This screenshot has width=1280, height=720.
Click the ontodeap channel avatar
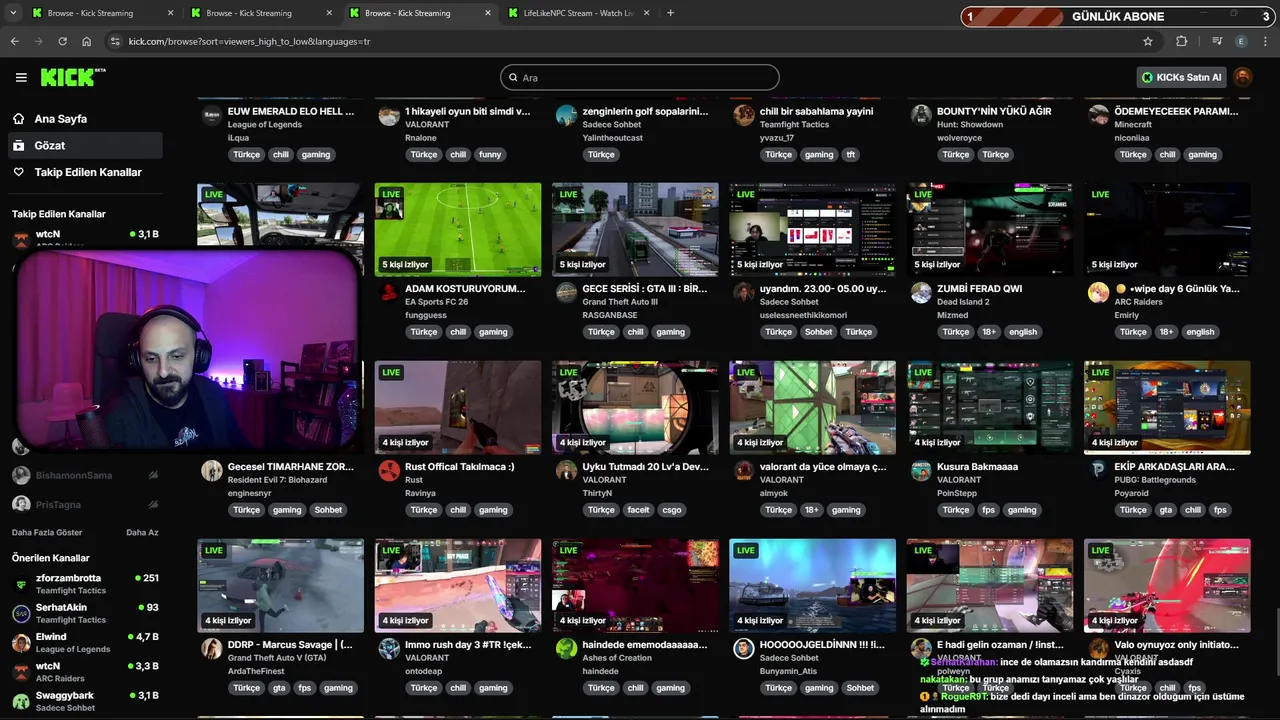[x=389, y=649]
